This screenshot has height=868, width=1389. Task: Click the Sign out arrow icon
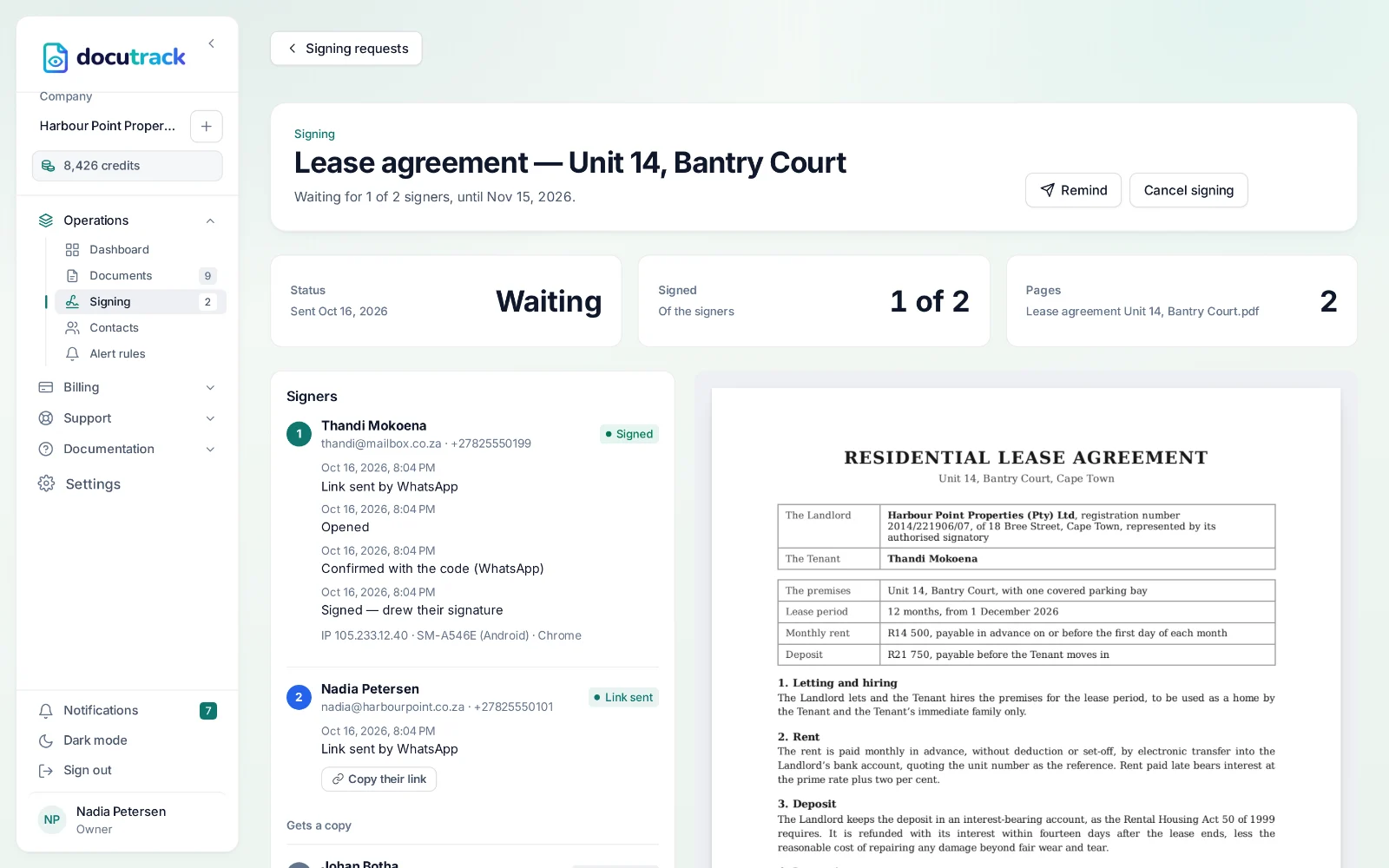click(46, 771)
